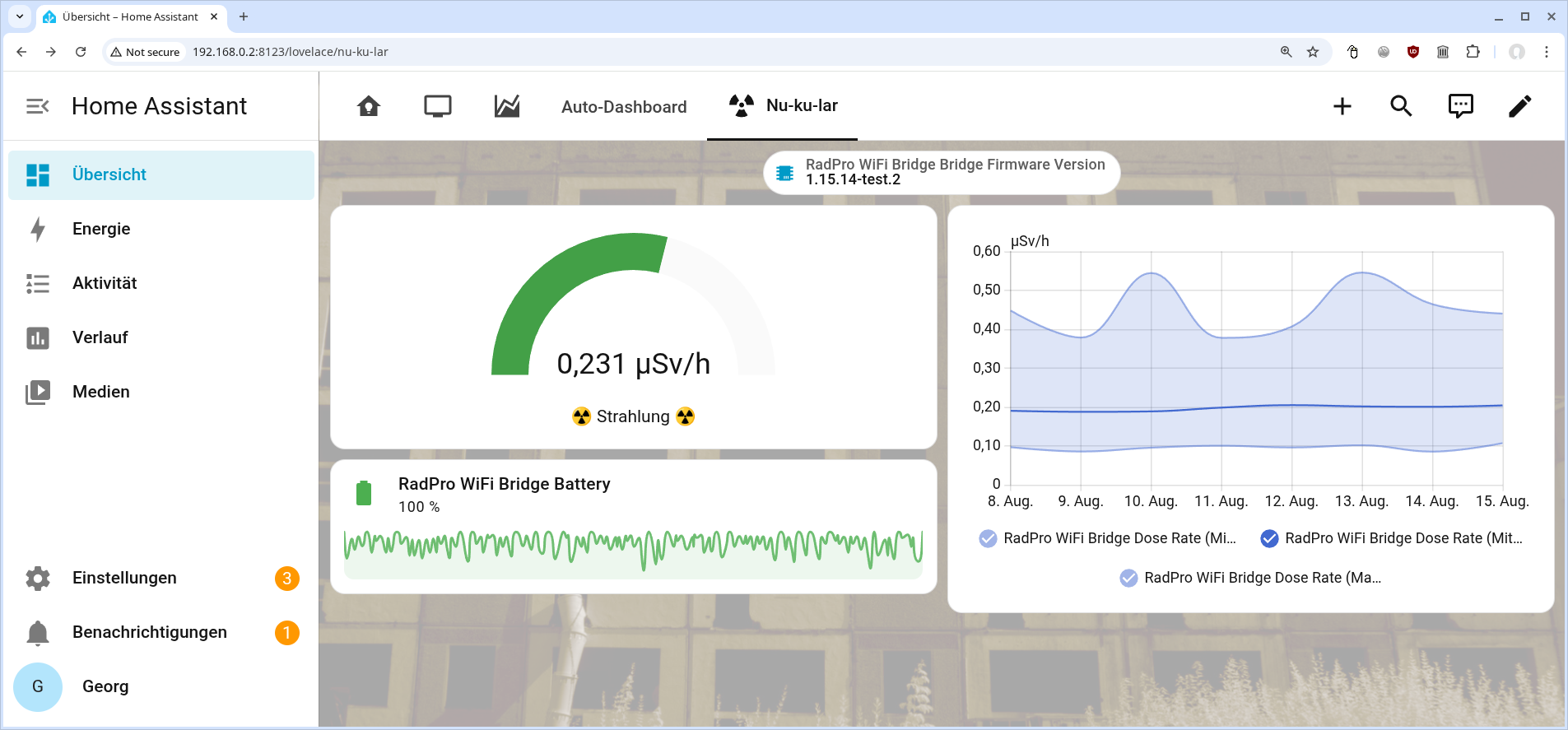Edit dashboard with the pencil icon

[x=1519, y=106]
